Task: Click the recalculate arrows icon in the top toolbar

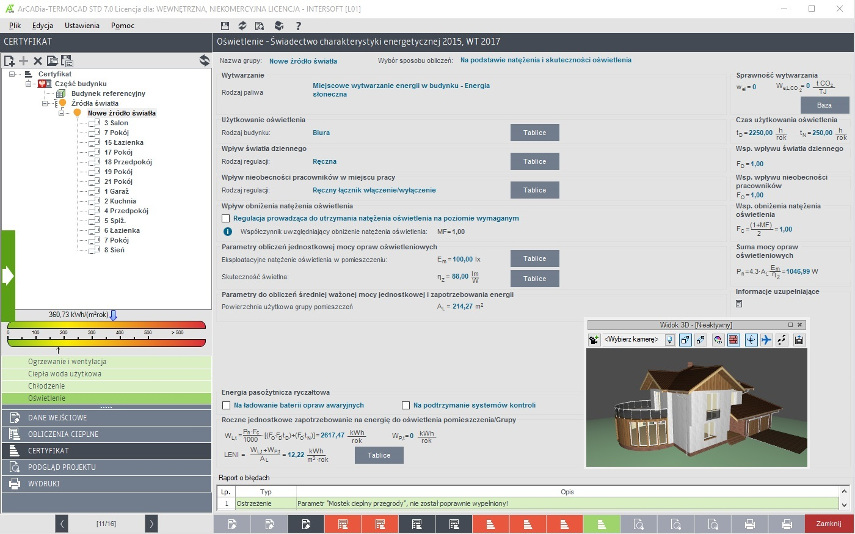Action: [x=243, y=26]
